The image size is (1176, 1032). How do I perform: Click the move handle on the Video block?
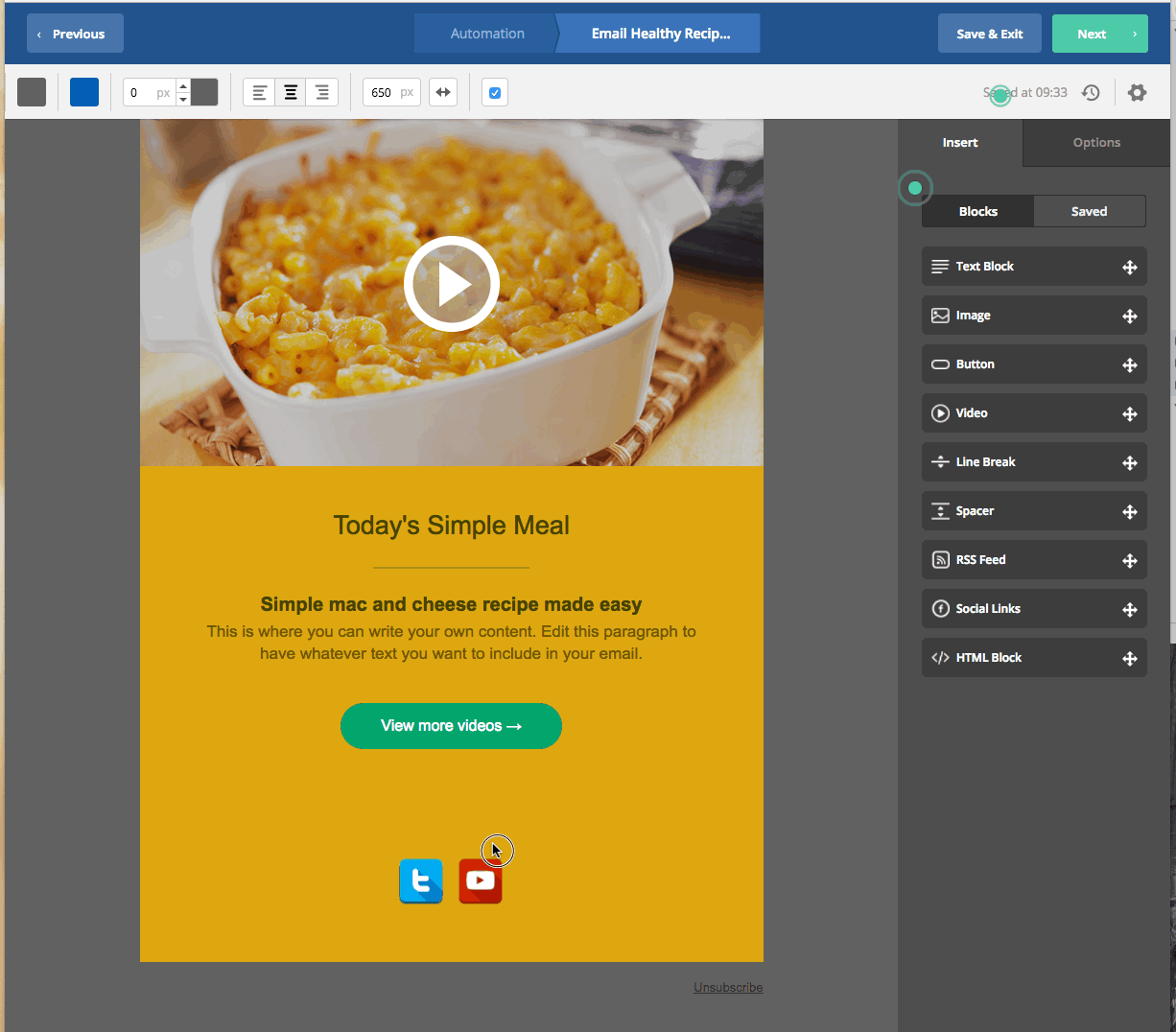pyautogui.click(x=1129, y=413)
